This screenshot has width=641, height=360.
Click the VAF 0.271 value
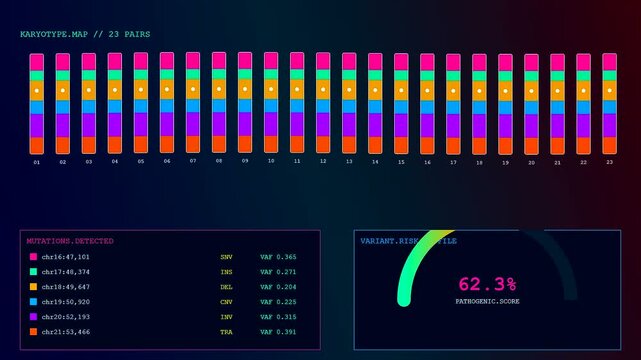278,272
